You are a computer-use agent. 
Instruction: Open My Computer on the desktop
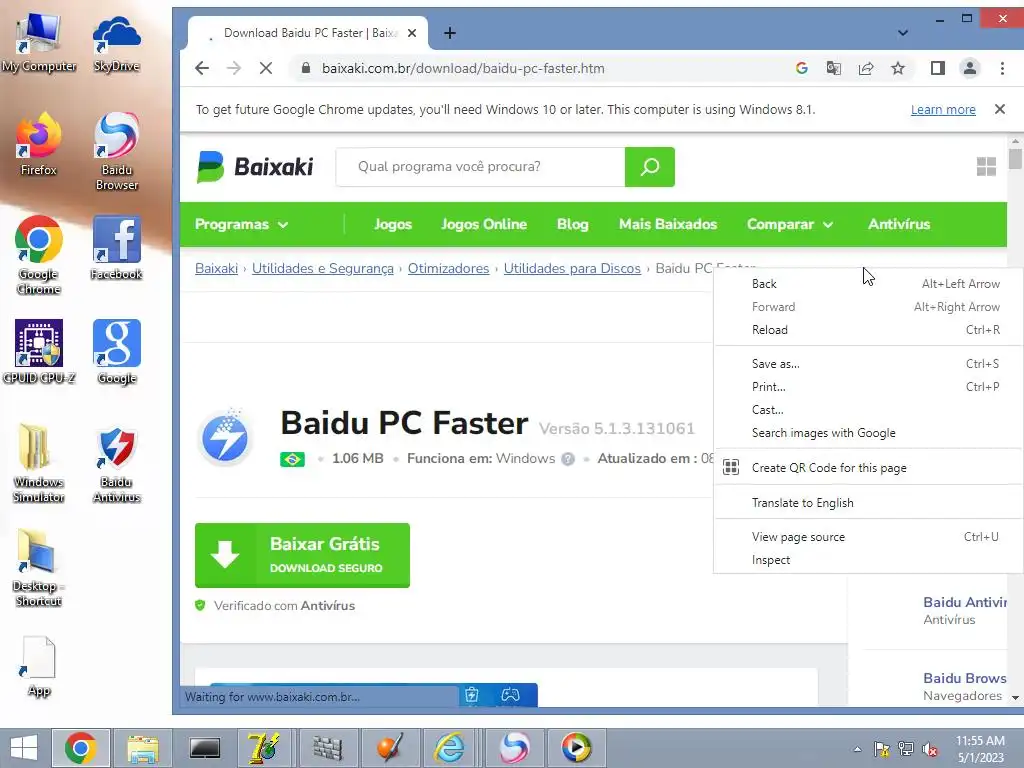pos(39,43)
